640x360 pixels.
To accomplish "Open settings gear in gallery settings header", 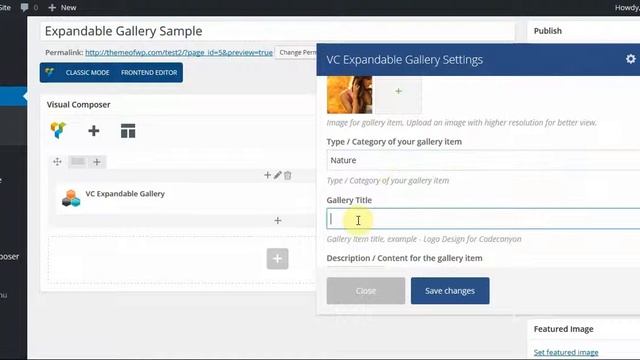I will coord(631,59).
